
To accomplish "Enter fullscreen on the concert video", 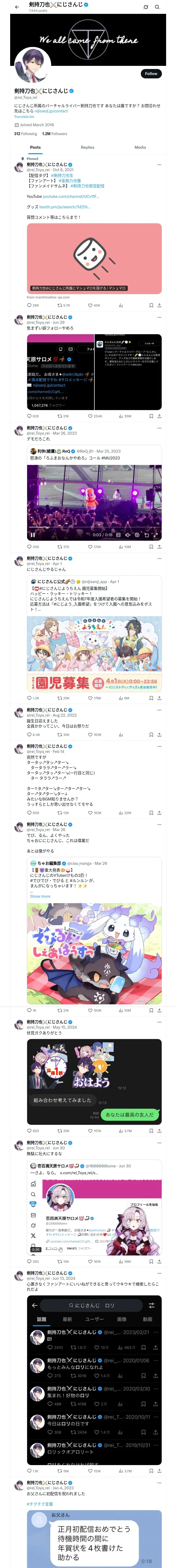I will tap(155, 535).
